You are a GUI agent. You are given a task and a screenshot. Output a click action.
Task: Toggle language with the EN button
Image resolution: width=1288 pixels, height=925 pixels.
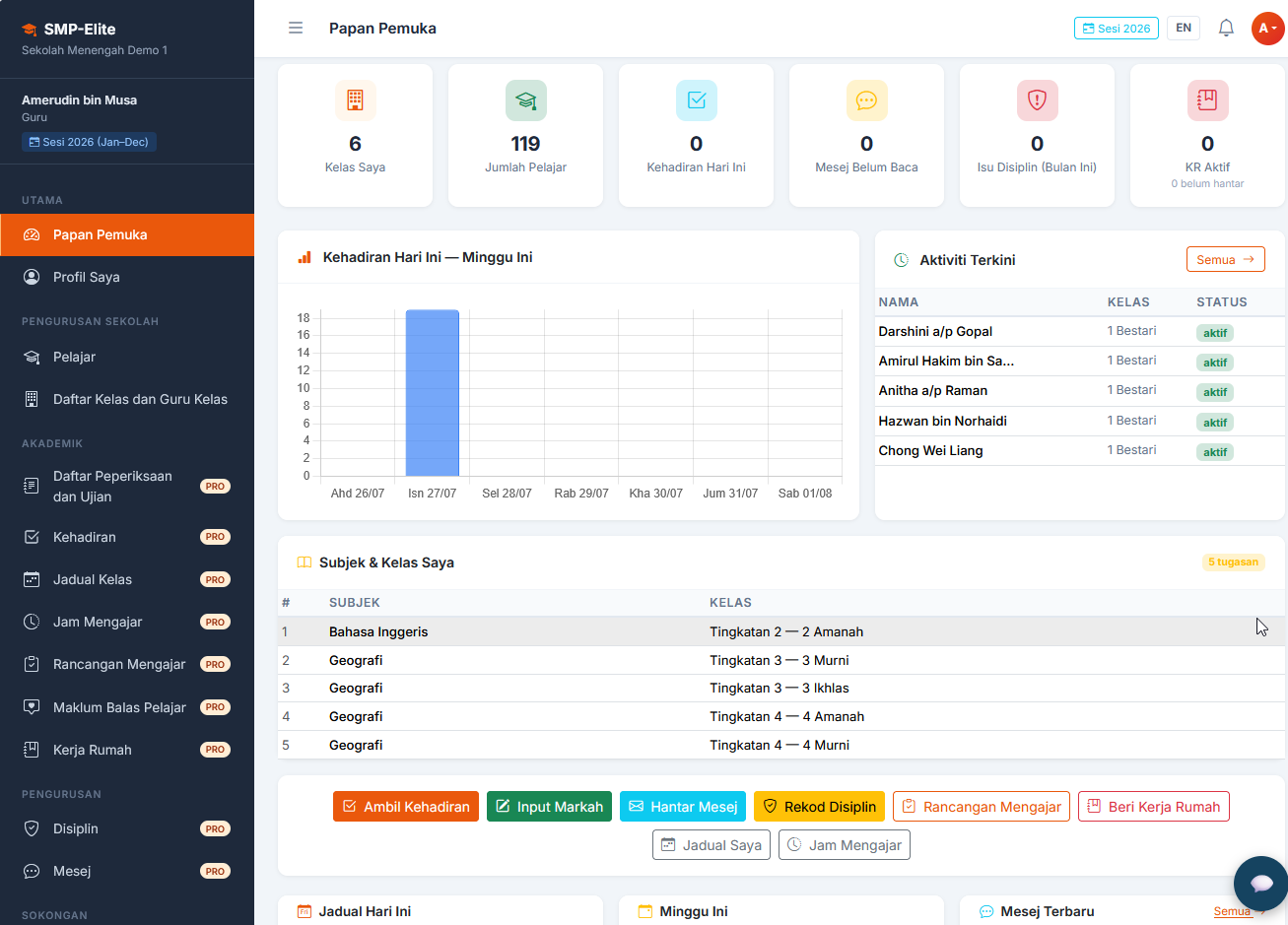tap(1184, 28)
